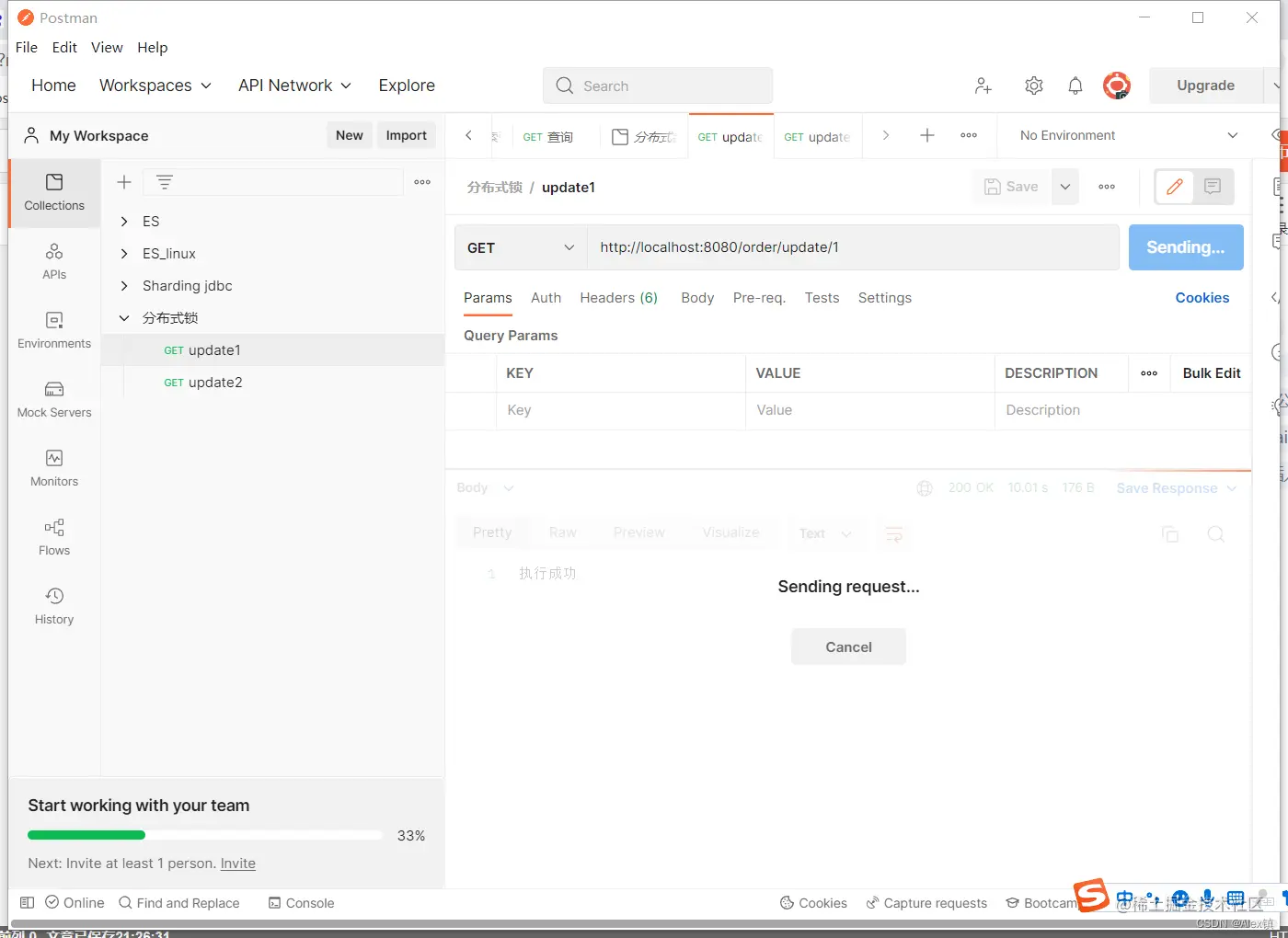Viewport: 1288px width, 938px height.
Task: Switch to the Auth tab
Action: tap(546, 298)
